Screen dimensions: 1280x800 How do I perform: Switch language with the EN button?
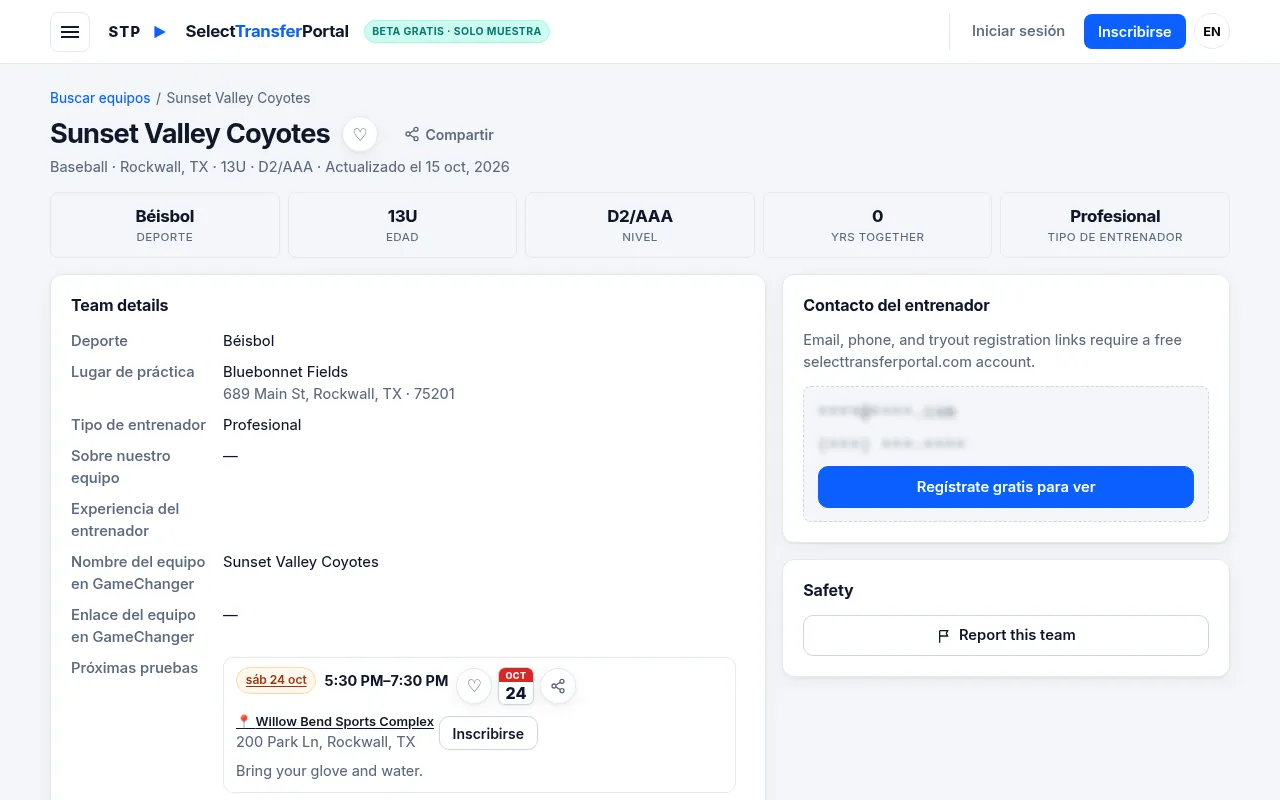tap(1212, 31)
